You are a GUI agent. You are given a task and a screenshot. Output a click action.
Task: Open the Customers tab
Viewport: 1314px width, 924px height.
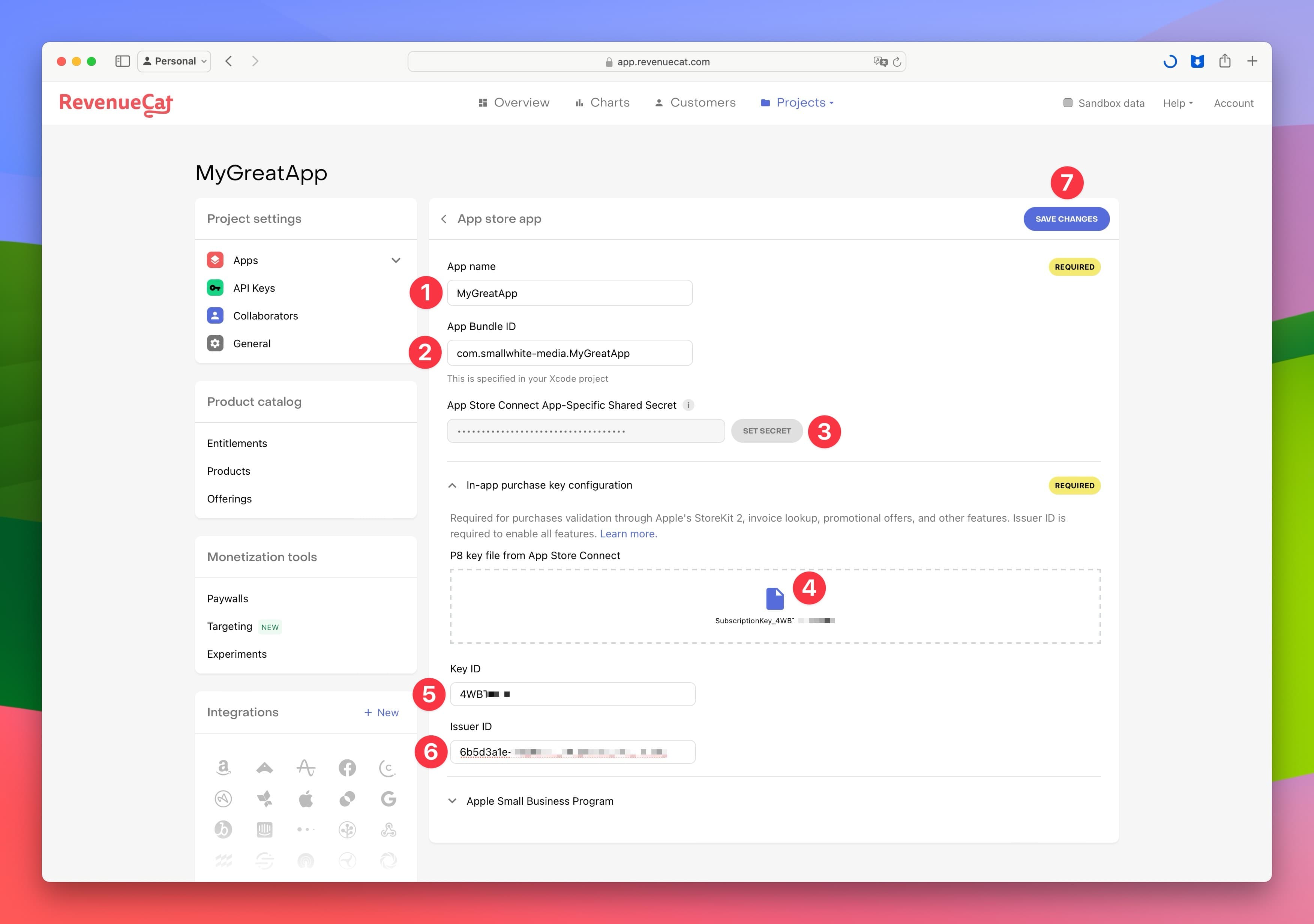[695, 103]
